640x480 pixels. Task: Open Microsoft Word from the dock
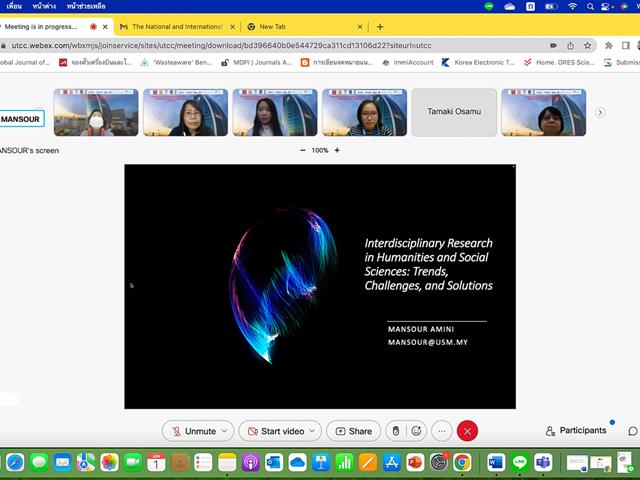click(496, 462)
